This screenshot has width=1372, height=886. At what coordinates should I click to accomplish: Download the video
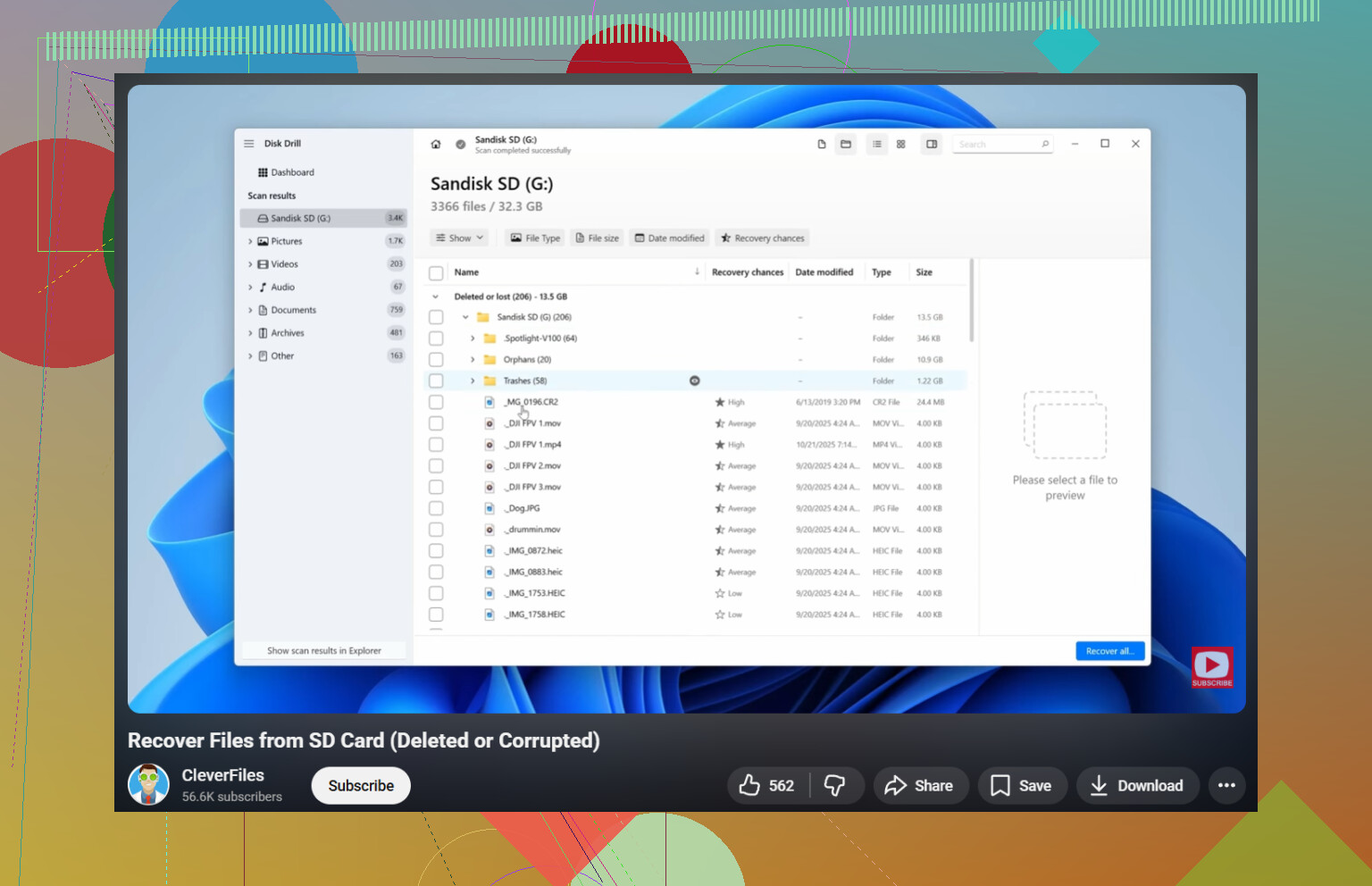pyautogui.click(x=1137, y=786)
